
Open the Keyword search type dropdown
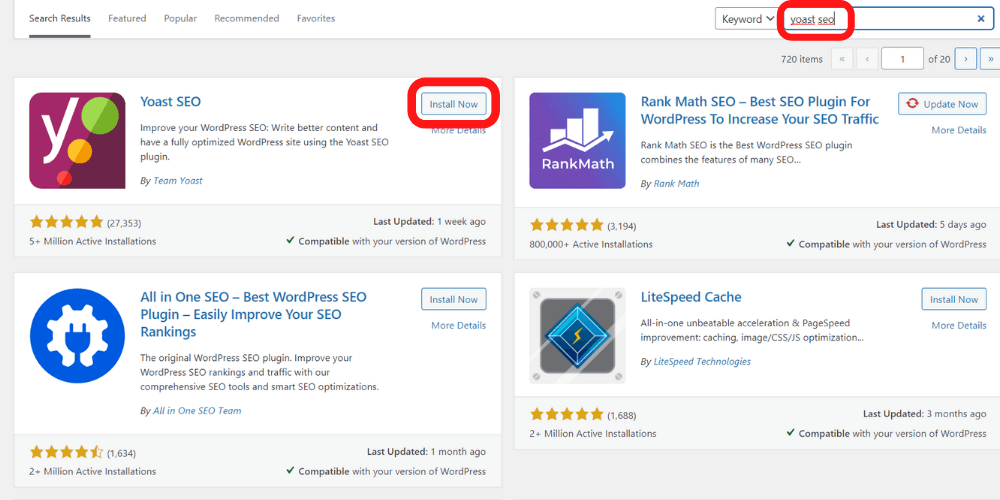(747, 19)
